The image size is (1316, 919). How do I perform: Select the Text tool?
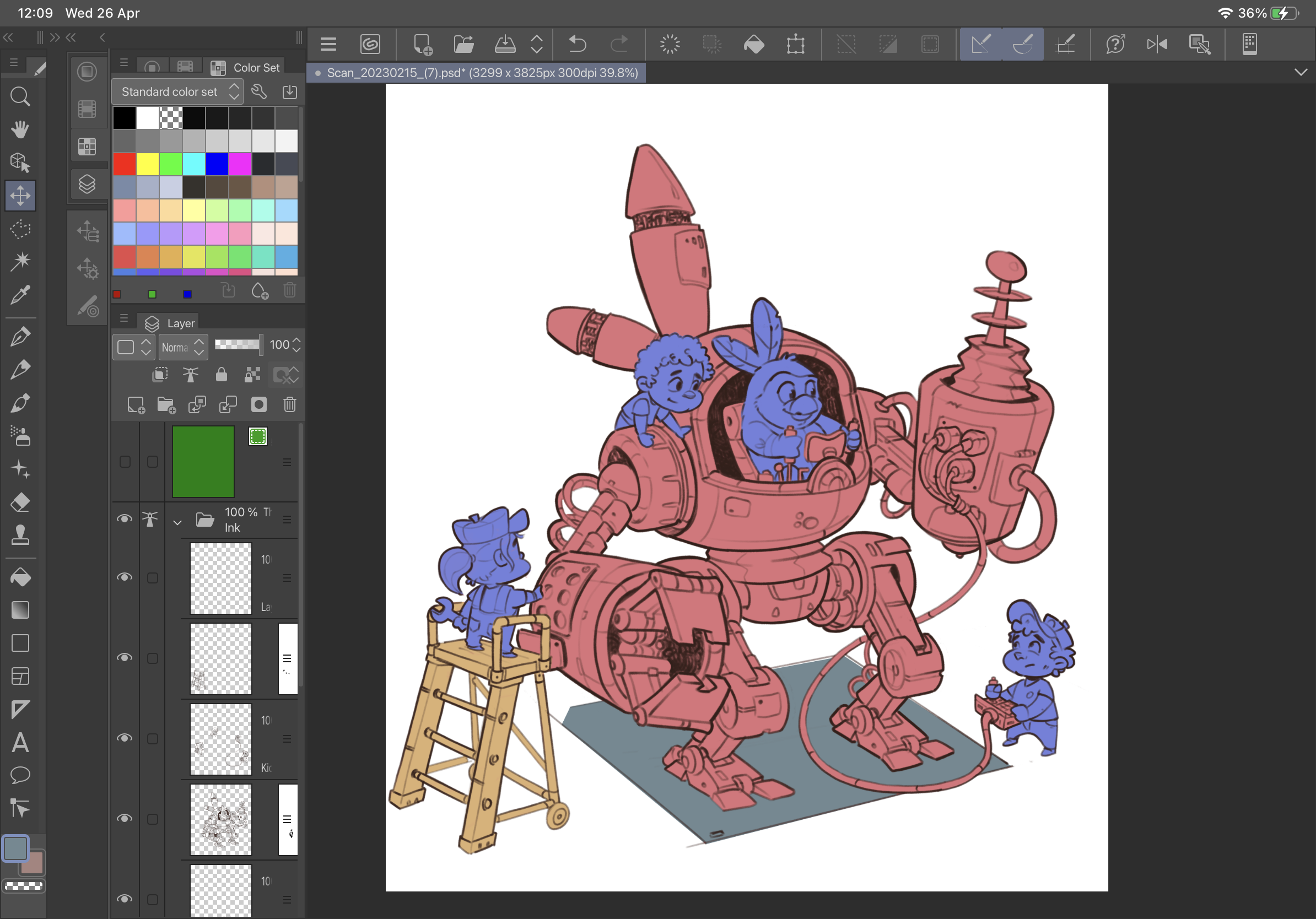point(20,743)
